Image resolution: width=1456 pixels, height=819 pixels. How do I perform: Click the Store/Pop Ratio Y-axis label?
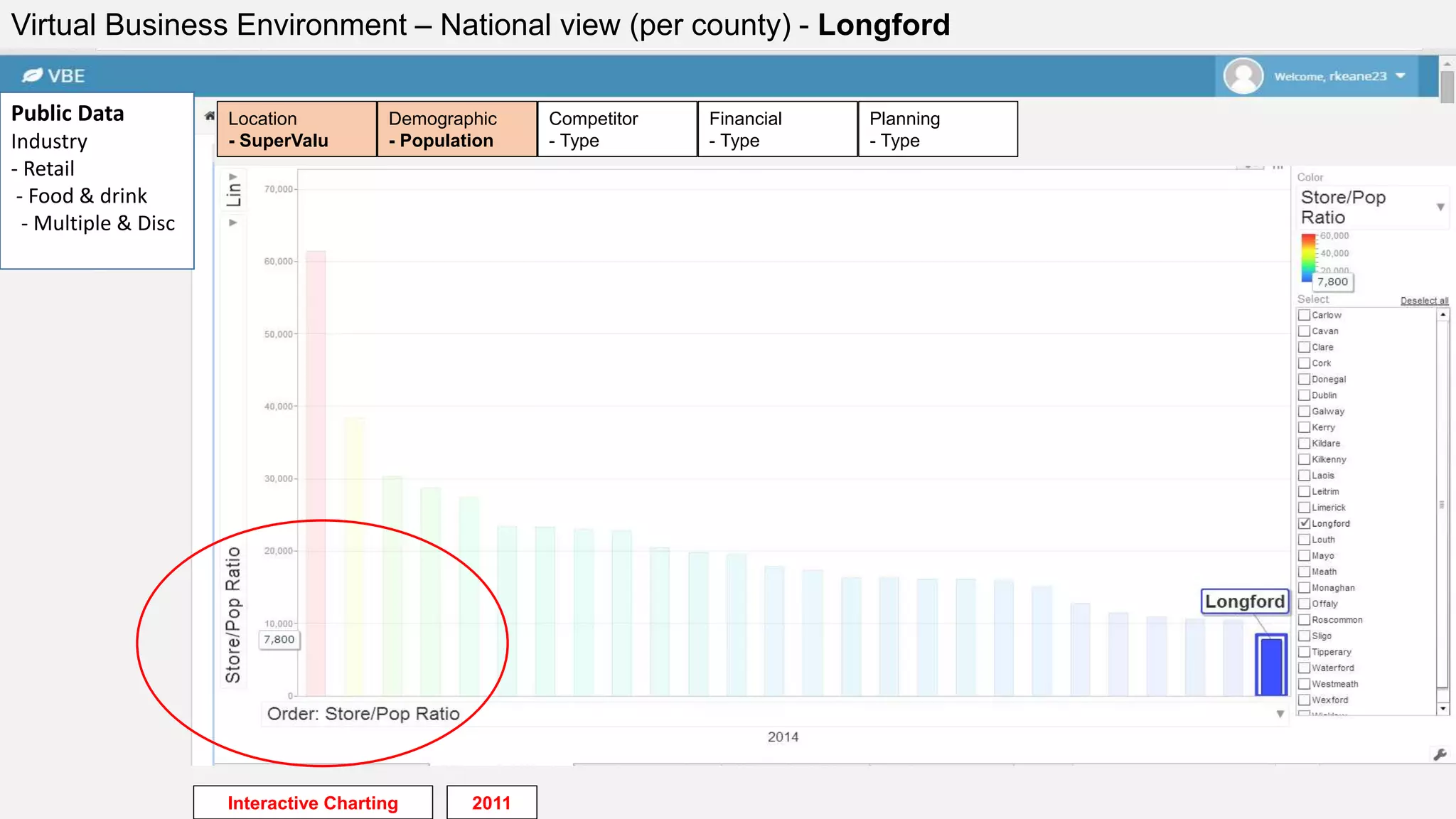pos(233,615)
